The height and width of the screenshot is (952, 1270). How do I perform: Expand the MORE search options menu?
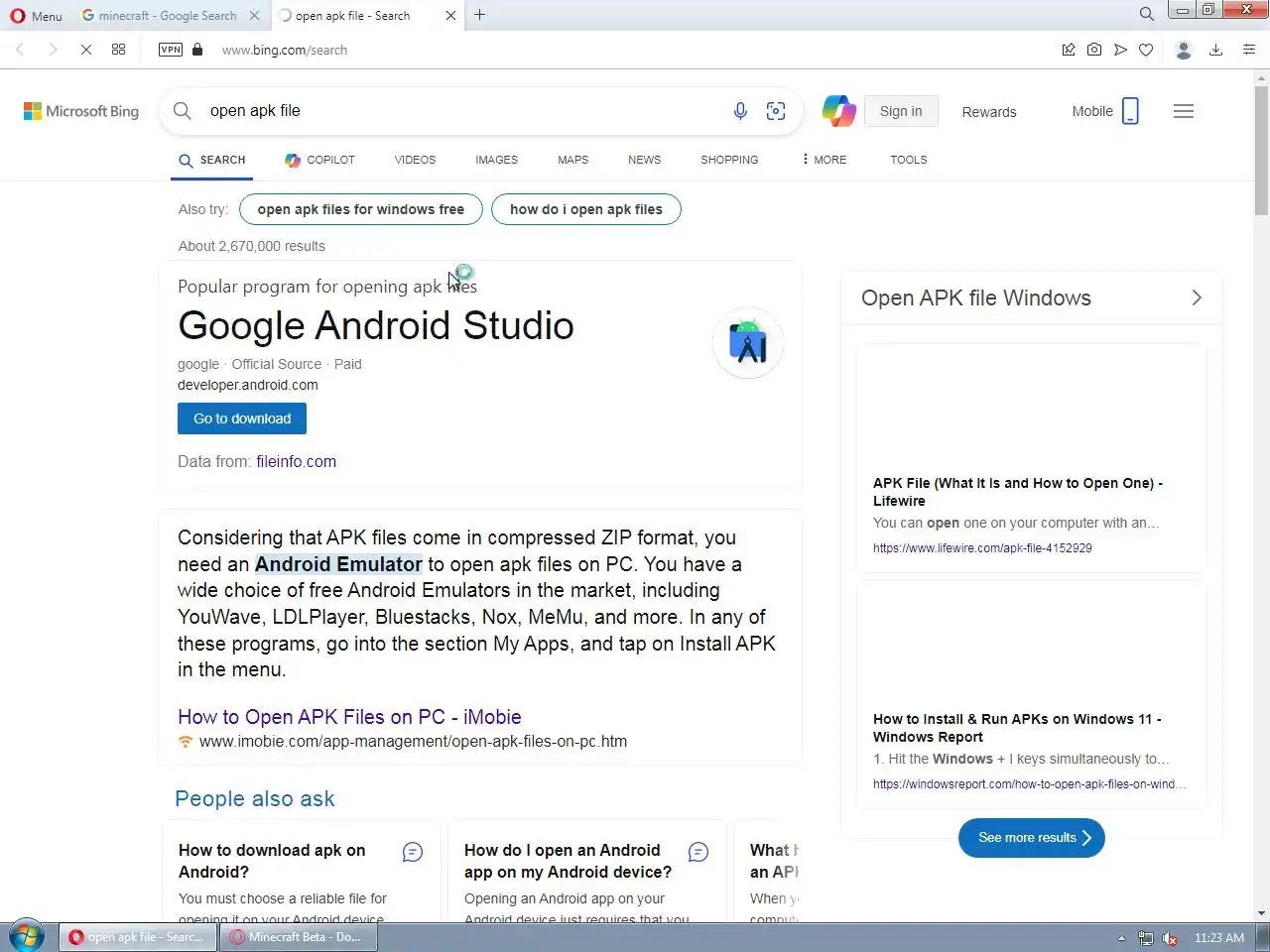pos(825,160)
